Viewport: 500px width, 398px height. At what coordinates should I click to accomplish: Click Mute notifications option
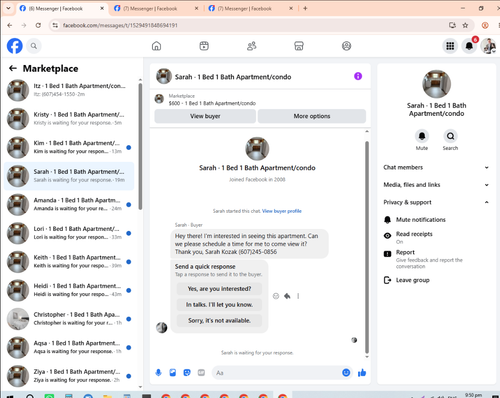click(436, 220)
